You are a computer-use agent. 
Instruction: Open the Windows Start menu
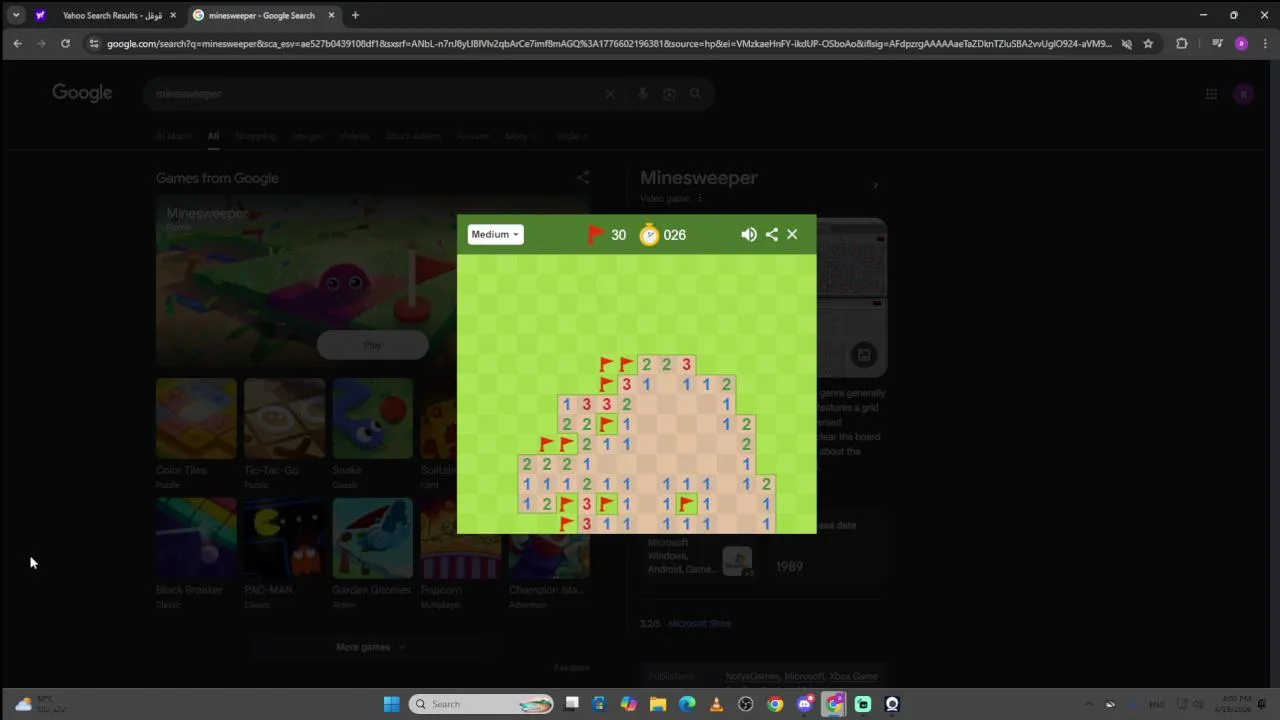point(391,704)
